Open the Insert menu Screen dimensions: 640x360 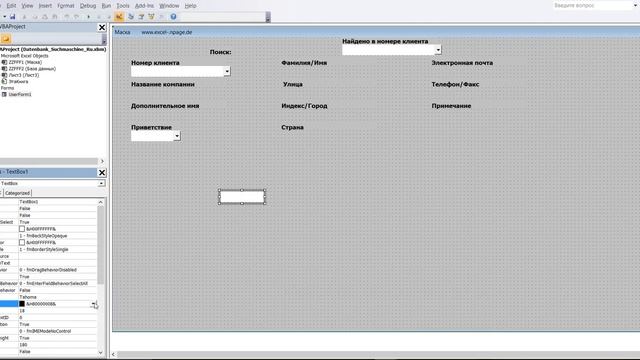point(45,6)
